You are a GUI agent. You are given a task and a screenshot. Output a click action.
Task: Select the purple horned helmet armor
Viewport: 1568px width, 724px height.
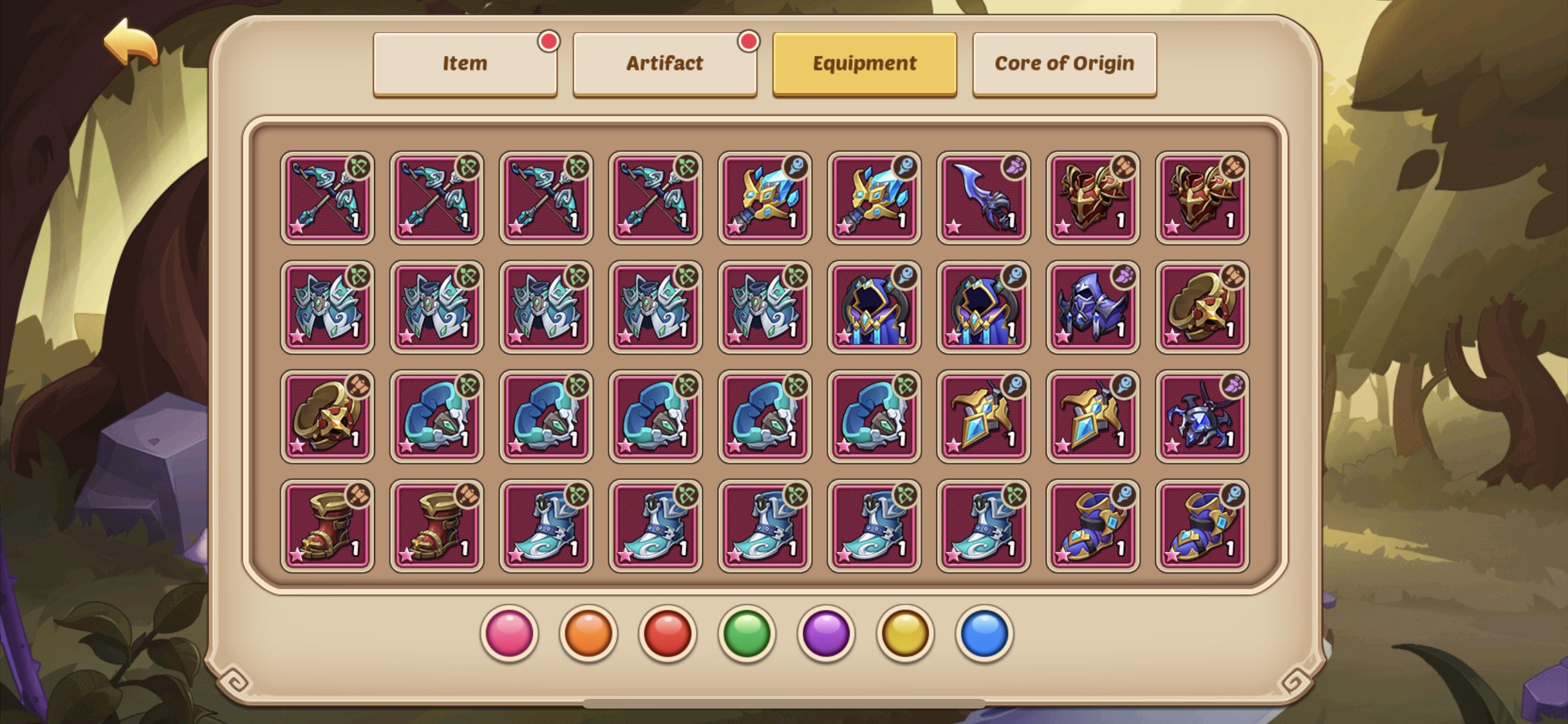click(1093, 307)
